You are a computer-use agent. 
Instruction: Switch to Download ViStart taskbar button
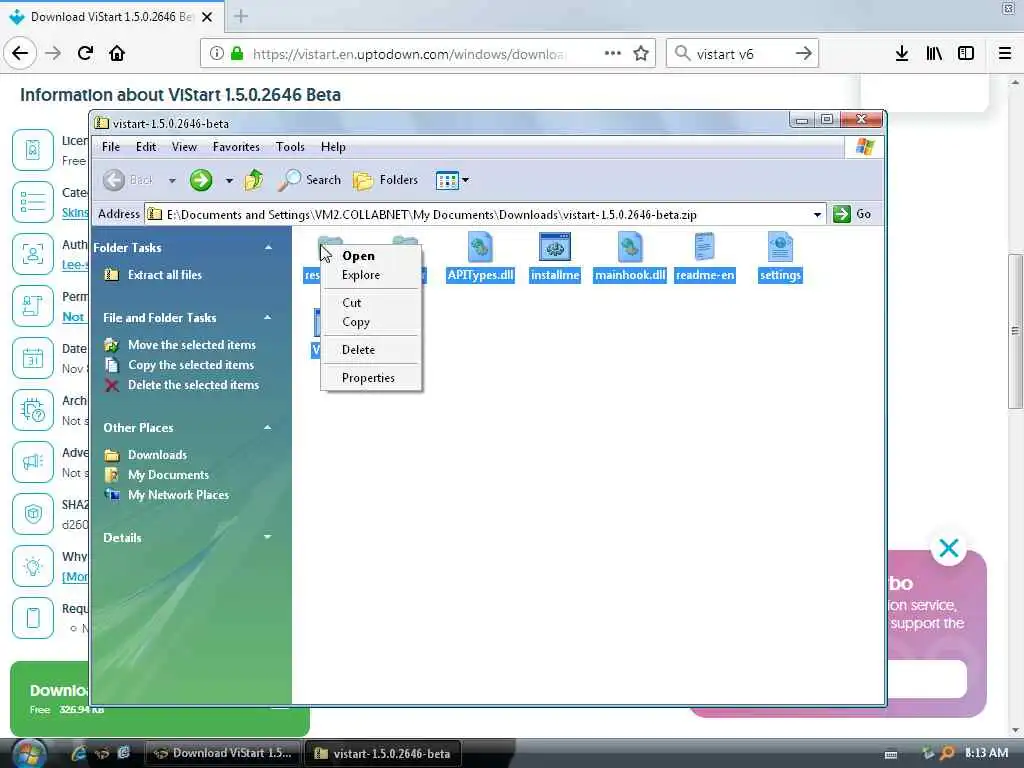coord(222,753)
